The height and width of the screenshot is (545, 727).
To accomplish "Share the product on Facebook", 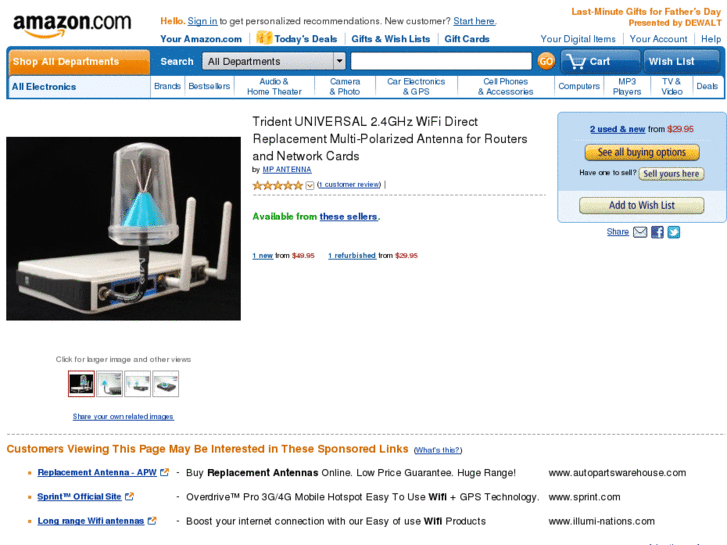I will coord(657,232).
